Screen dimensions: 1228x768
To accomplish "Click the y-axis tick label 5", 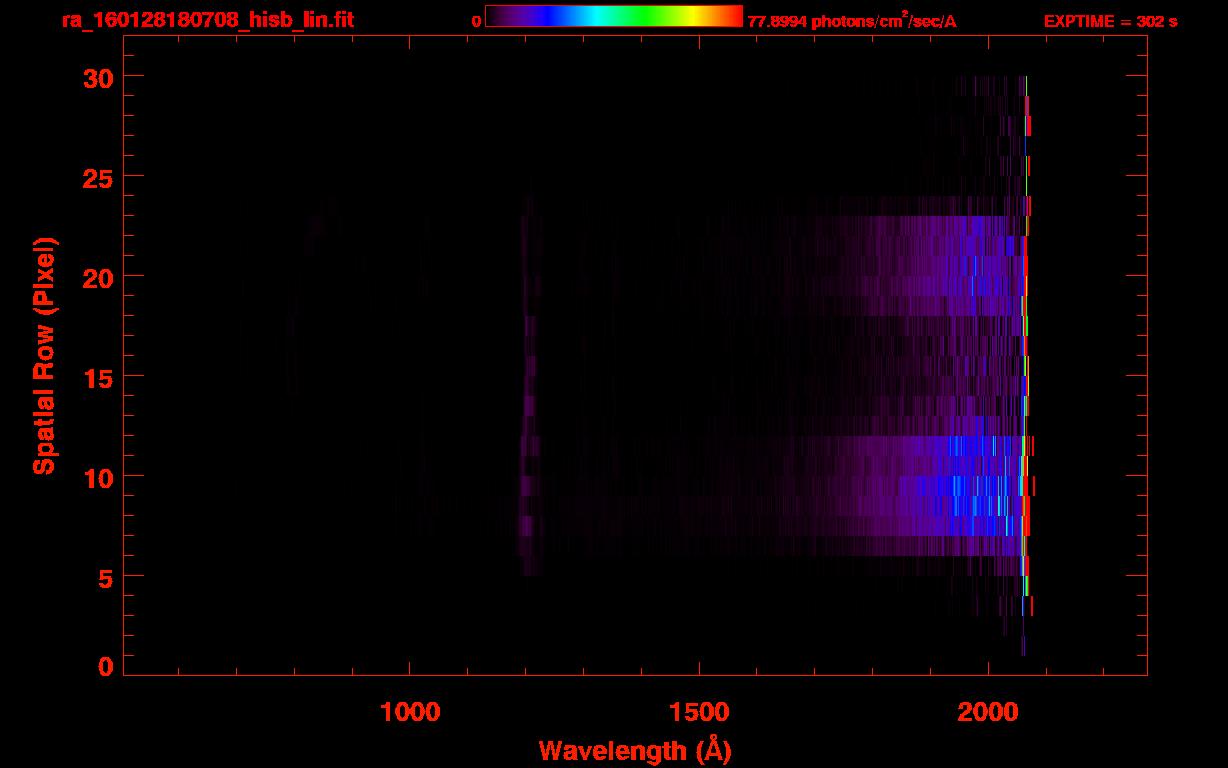I will pos(105,577).
